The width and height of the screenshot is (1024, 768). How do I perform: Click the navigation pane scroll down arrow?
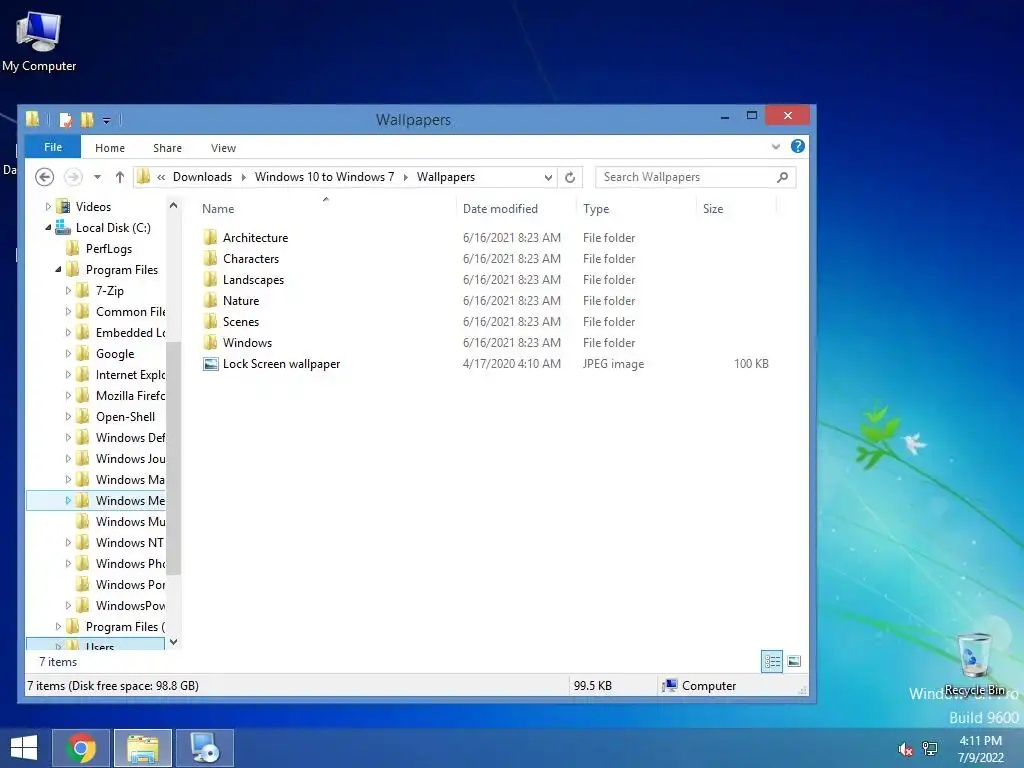[173, 642]
